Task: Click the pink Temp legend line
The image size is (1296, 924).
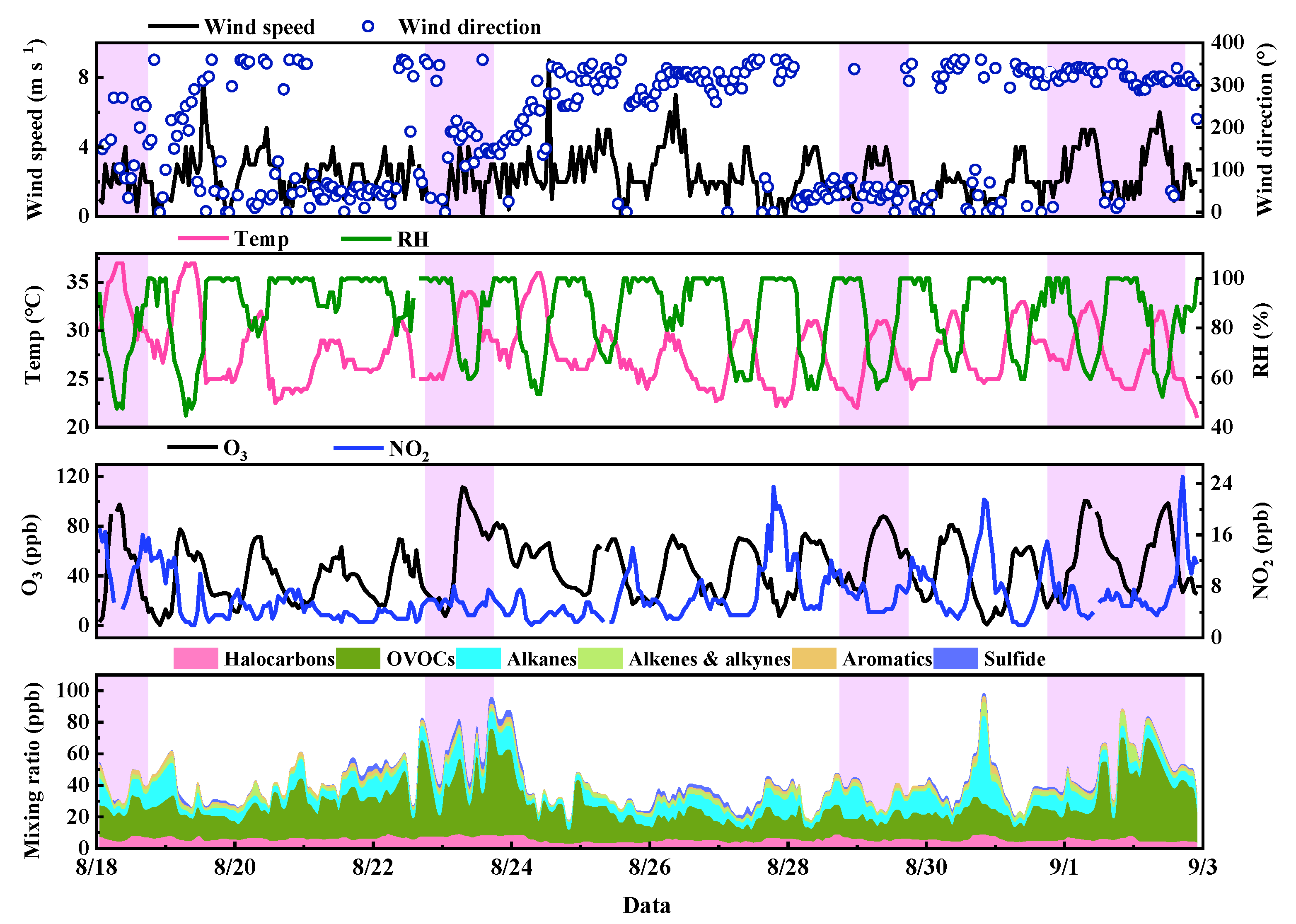Action: click(x=203, y=238)
